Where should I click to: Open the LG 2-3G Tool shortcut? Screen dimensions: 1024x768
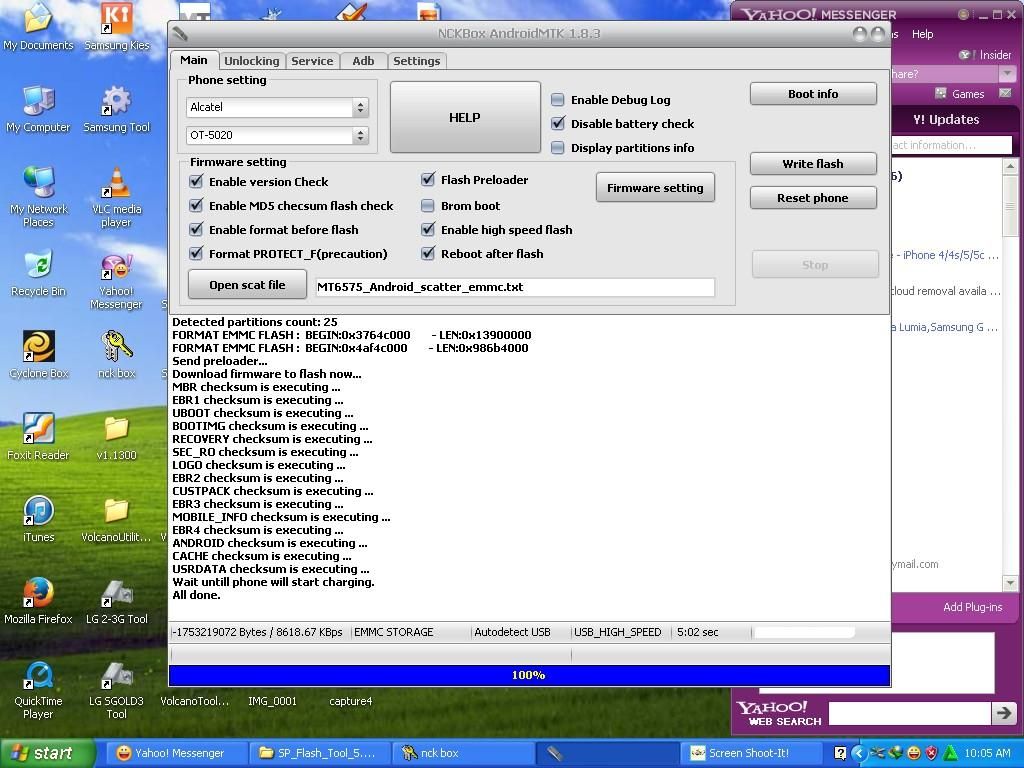click(116, 596)
